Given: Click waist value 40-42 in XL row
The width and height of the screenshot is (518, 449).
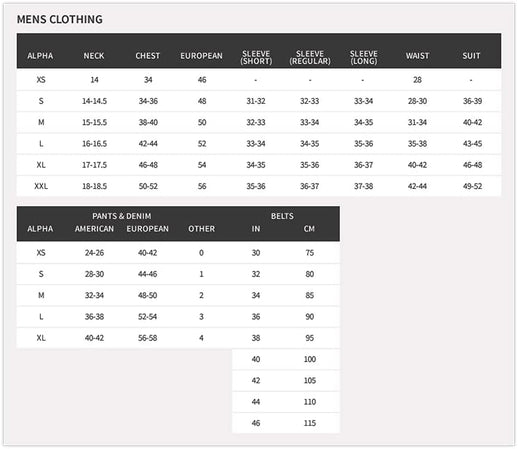Looking at the screenshot, I should (417, 165).
